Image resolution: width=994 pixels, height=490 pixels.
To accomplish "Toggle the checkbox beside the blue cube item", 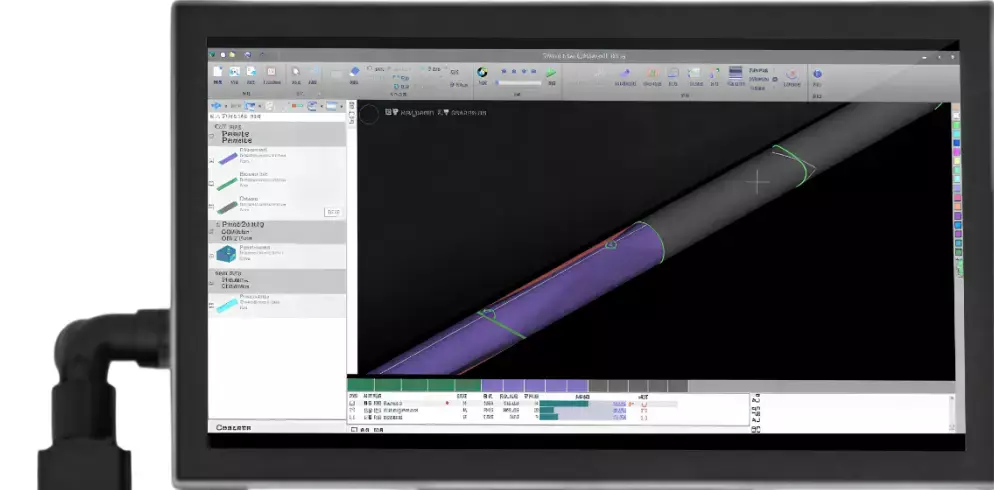I will point(212,256).
